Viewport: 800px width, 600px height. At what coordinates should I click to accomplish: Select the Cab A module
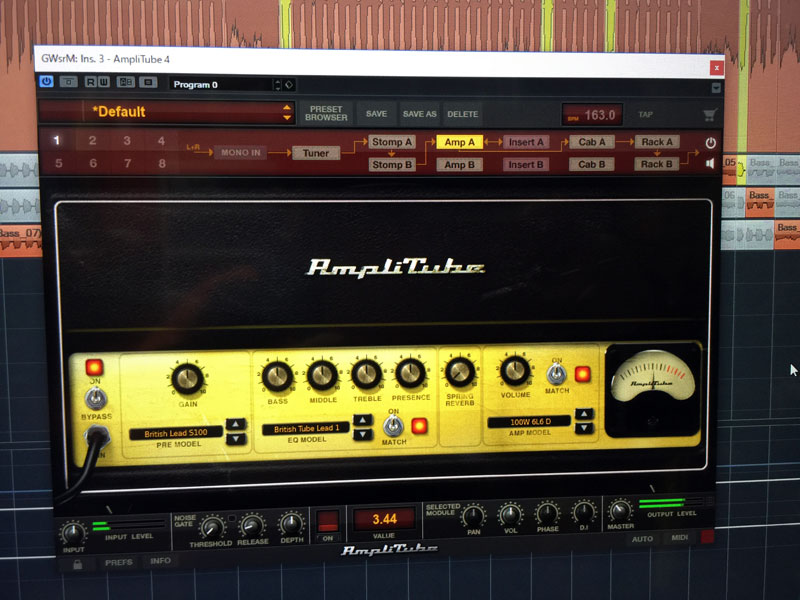[x=591, y=142]
